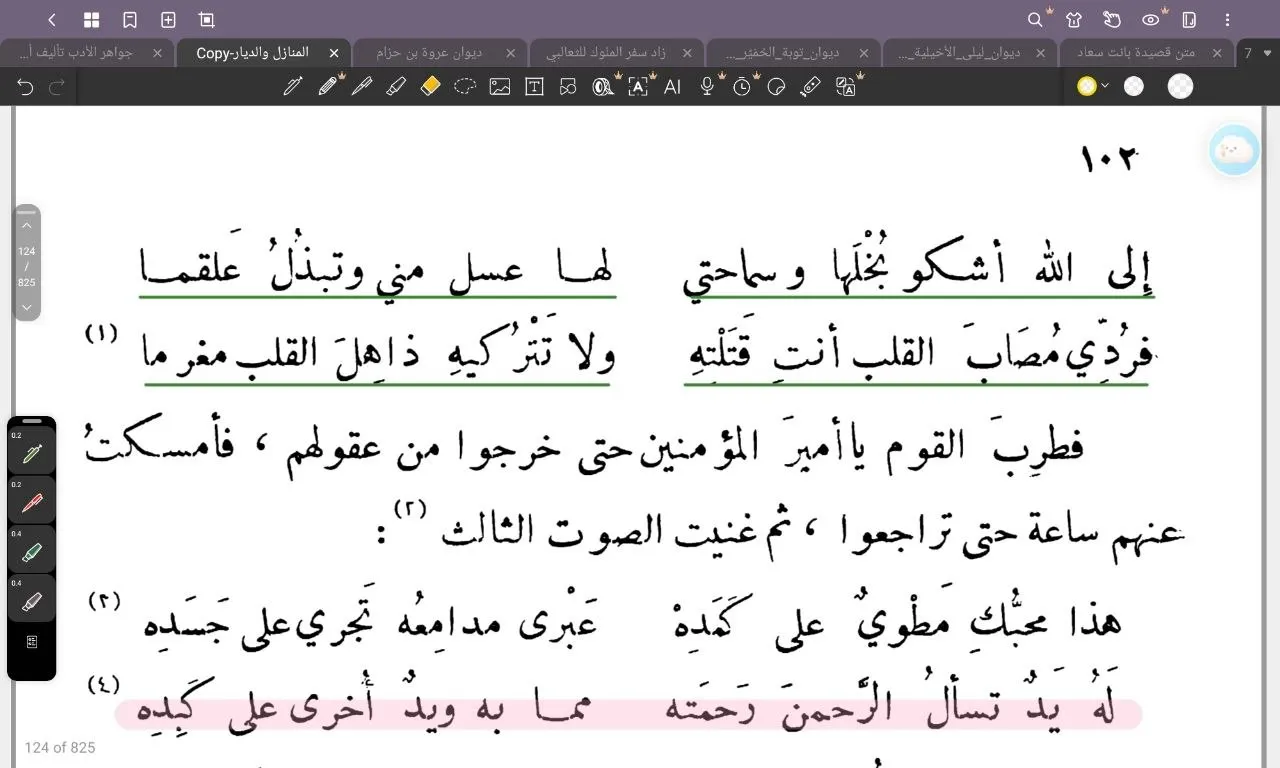Add a bookmark to this page
This screenshot has width=1280, height=768.
pyautogui.click(x=130, y=20)
